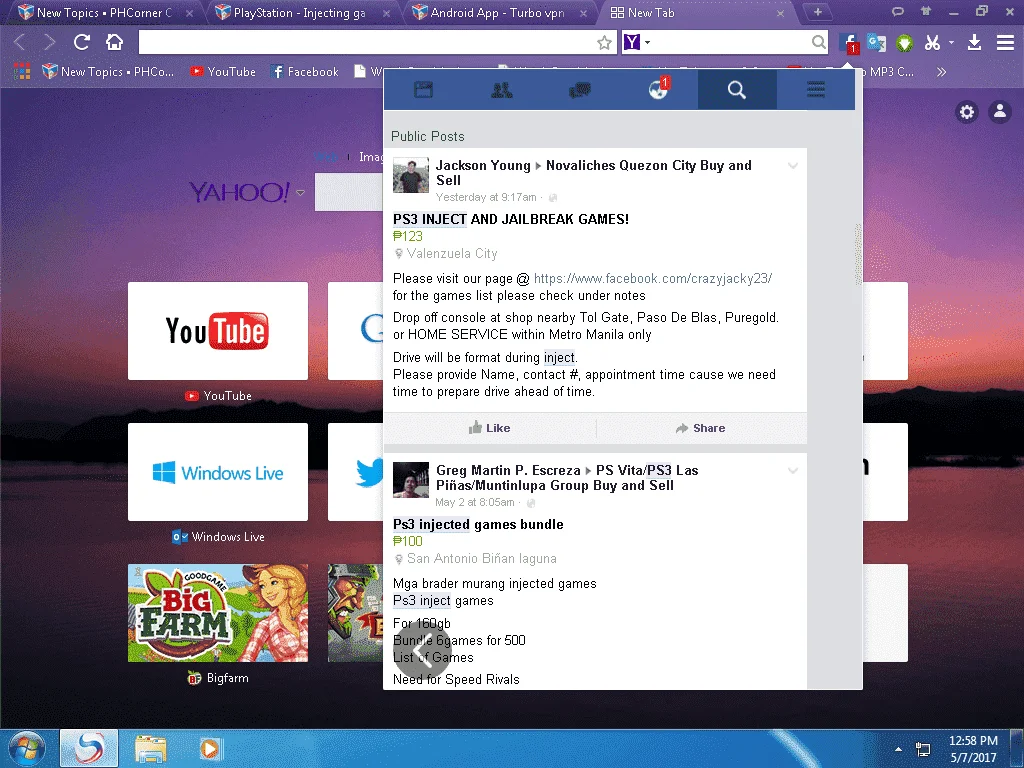This screenshot has height=768, width=1024.
Task: Reload the page with refresh icon
Action: pos(82,42)
